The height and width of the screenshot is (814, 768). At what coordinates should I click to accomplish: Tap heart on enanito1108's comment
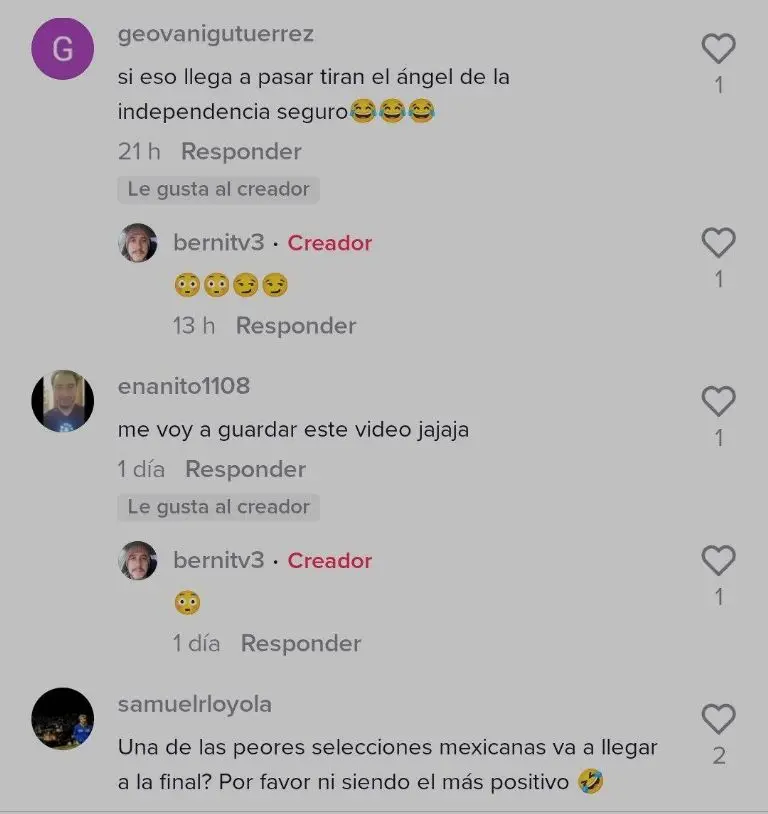tap(719, 401)
